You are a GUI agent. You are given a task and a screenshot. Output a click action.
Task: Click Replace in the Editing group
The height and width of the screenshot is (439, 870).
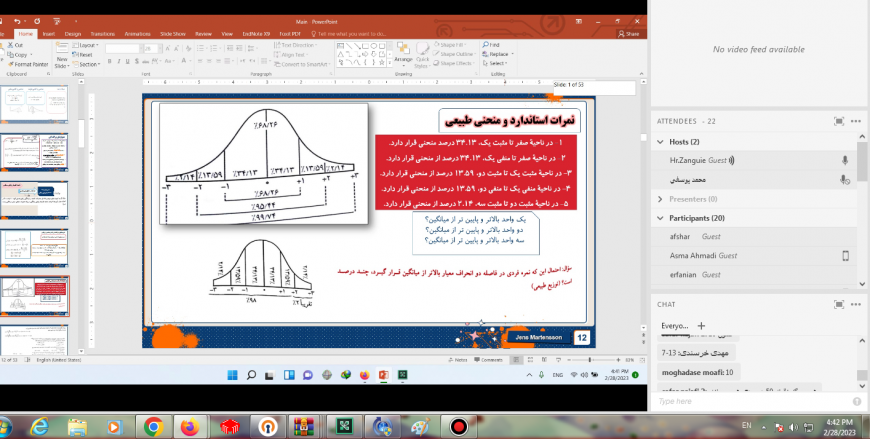(x=498, y=54)
